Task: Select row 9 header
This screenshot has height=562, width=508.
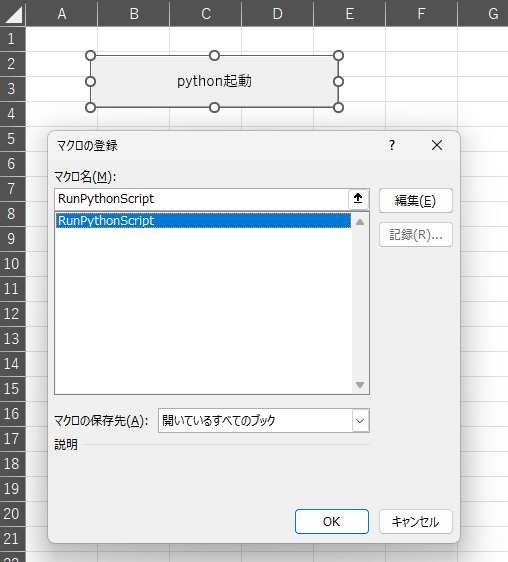Action: (x=13, y=239)
